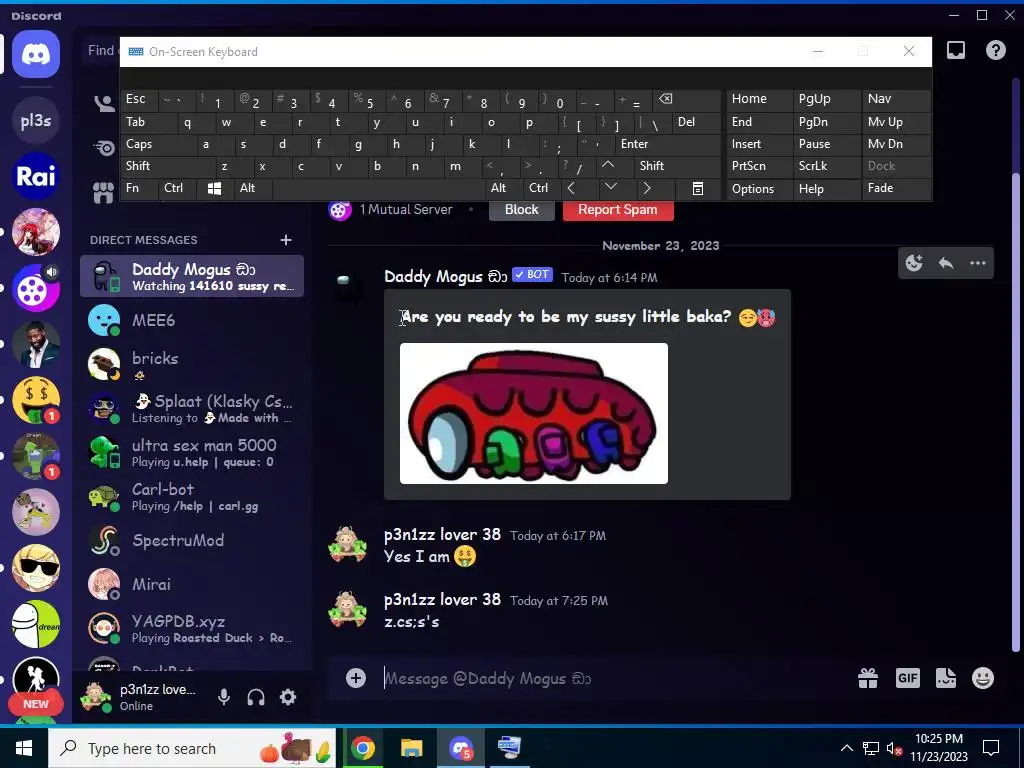Toggle left Shift key on On-Screen Keyboard
Screen dimensions: 1024x768
168,166
